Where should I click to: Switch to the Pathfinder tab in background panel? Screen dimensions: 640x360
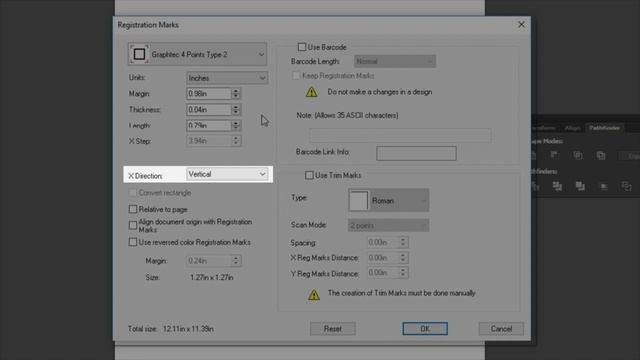coord(604,128)
